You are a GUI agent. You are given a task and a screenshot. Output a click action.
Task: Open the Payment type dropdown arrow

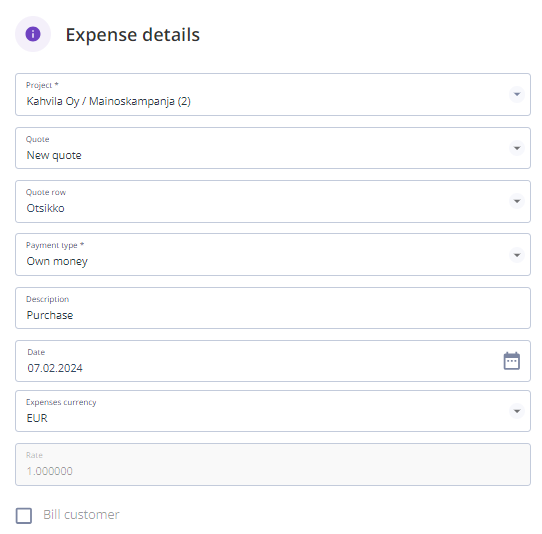click(x=517, y=255)
